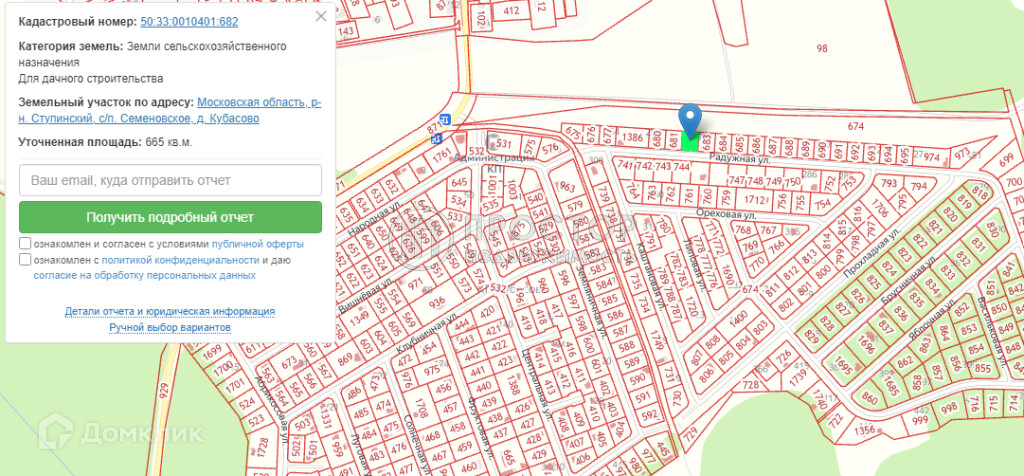Open the 'публичной оферты' link
The image size is (1024, 476).
point(257,244)
